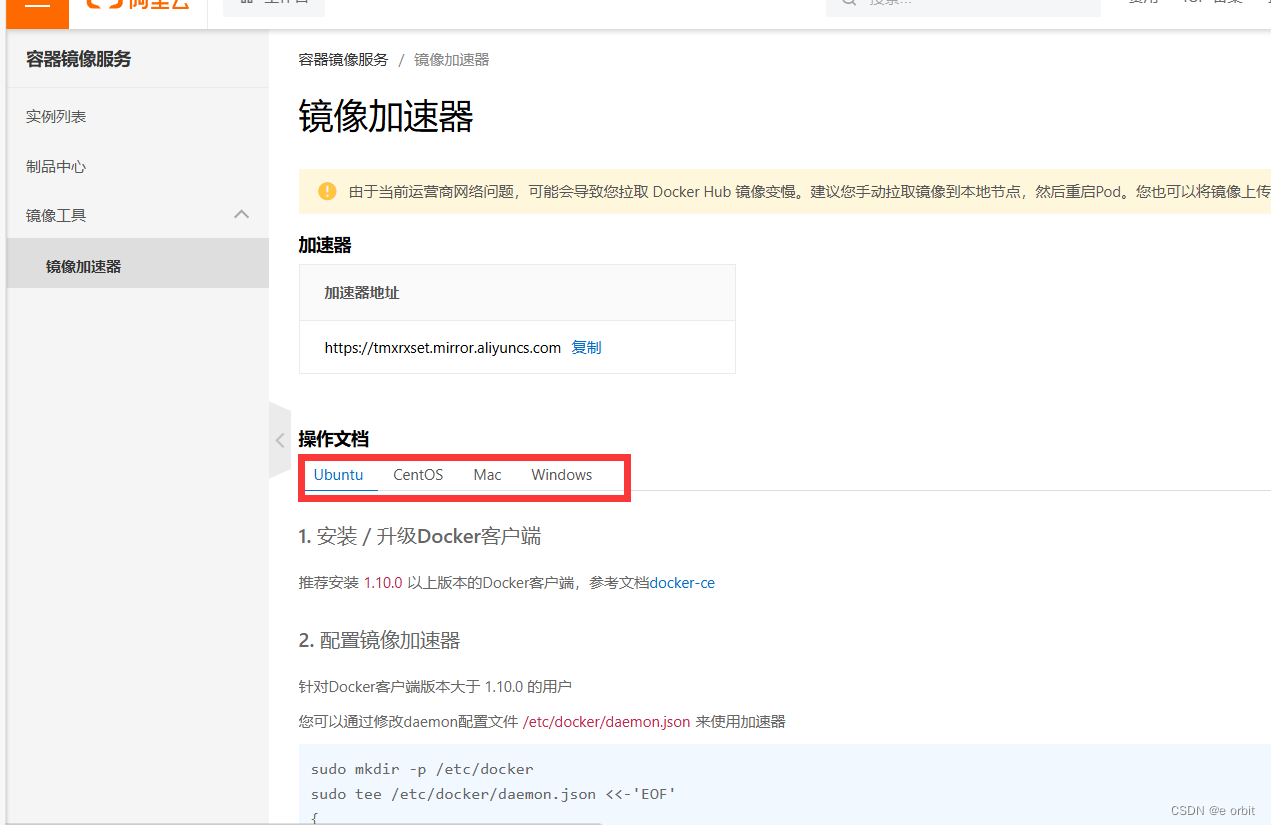Click the yellow warning notice icon
This screenshot has width=1271, height=825.
327,191
